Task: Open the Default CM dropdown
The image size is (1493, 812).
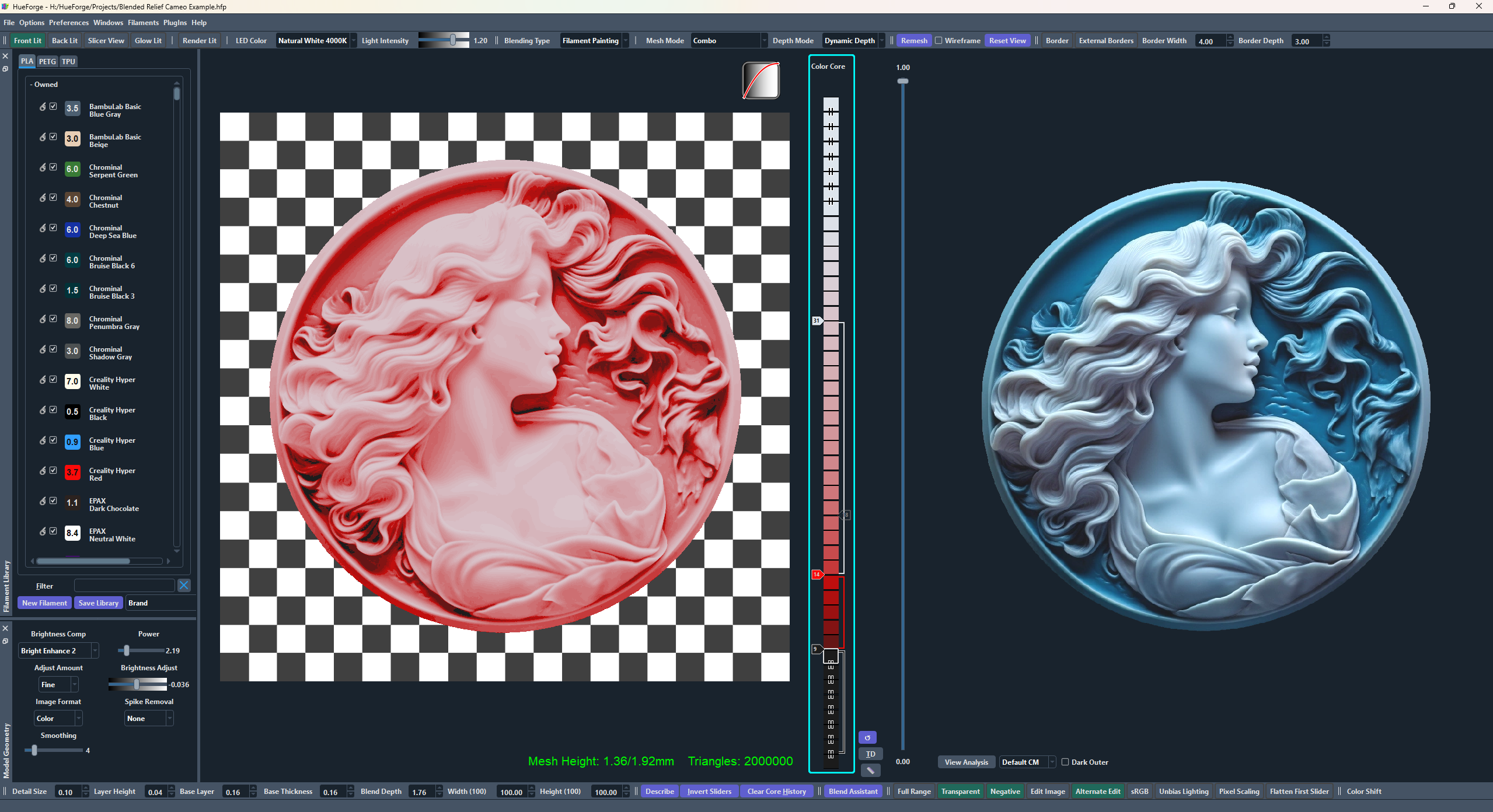Action: coord(1027,762)
